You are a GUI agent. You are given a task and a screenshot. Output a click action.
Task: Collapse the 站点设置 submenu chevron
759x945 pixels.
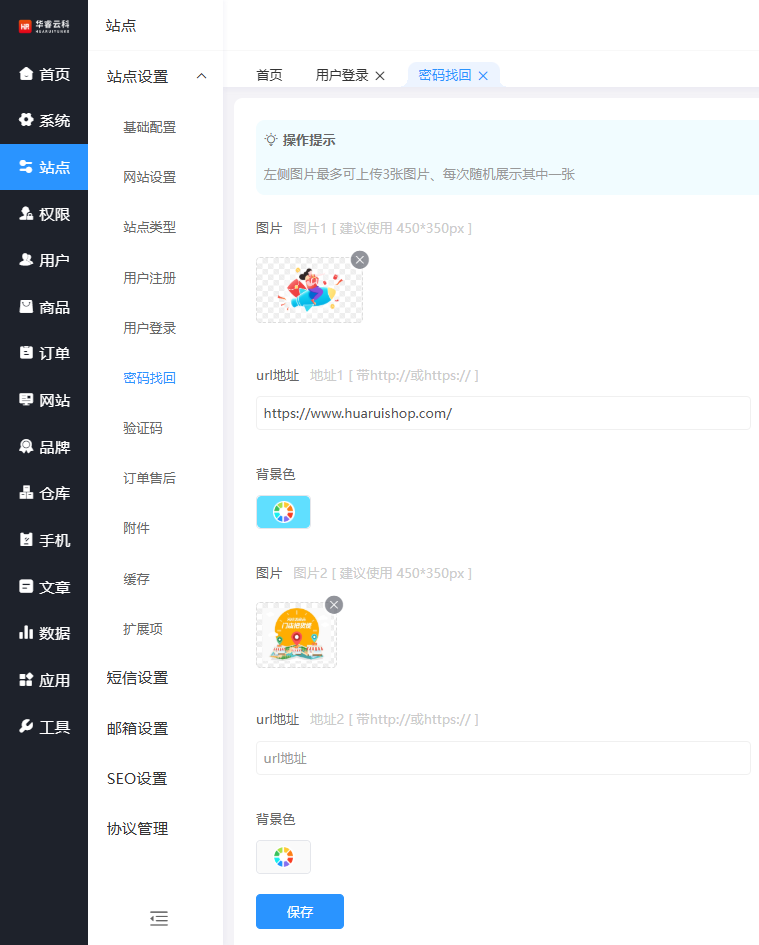click(x=202, y=77)
